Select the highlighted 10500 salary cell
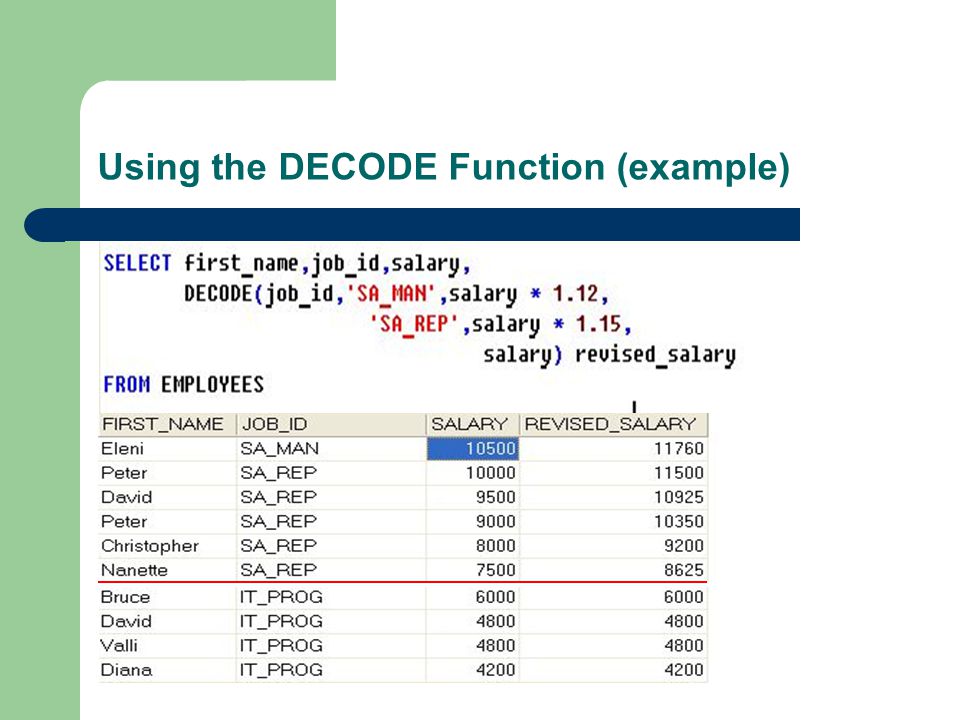 click(x=473, y=449)
